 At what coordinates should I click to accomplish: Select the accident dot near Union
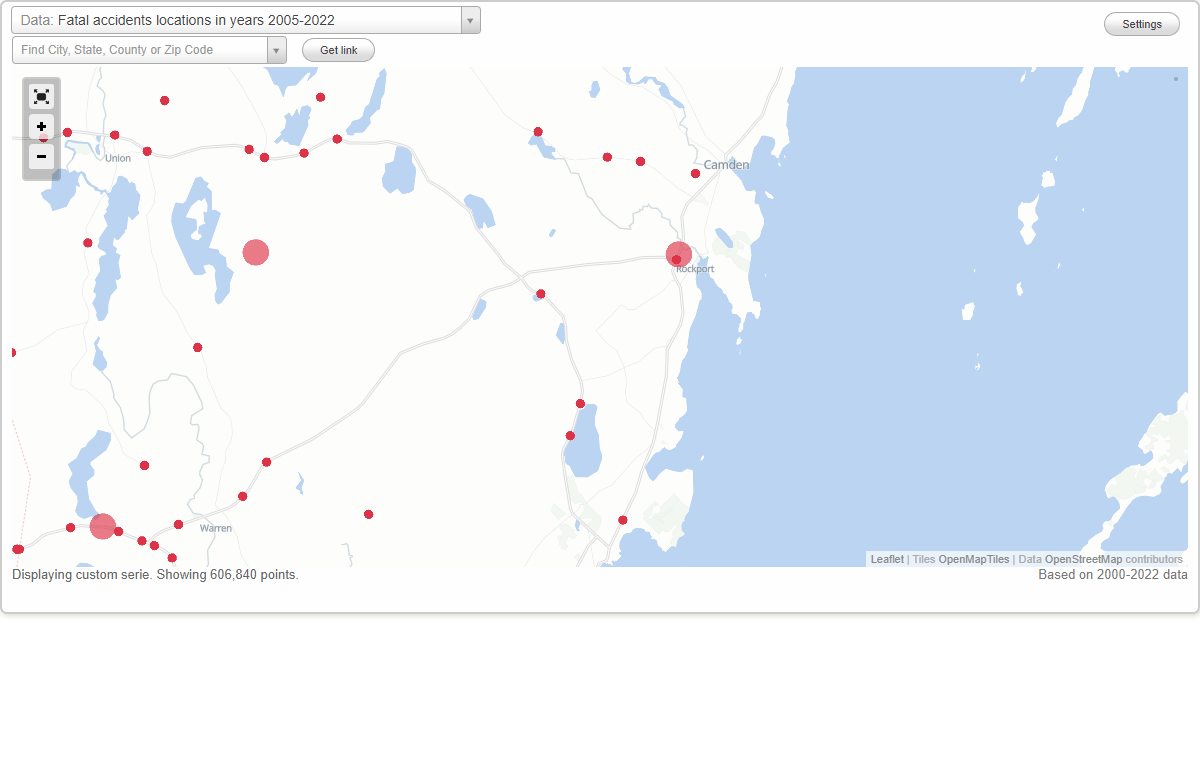coord(114,134)
